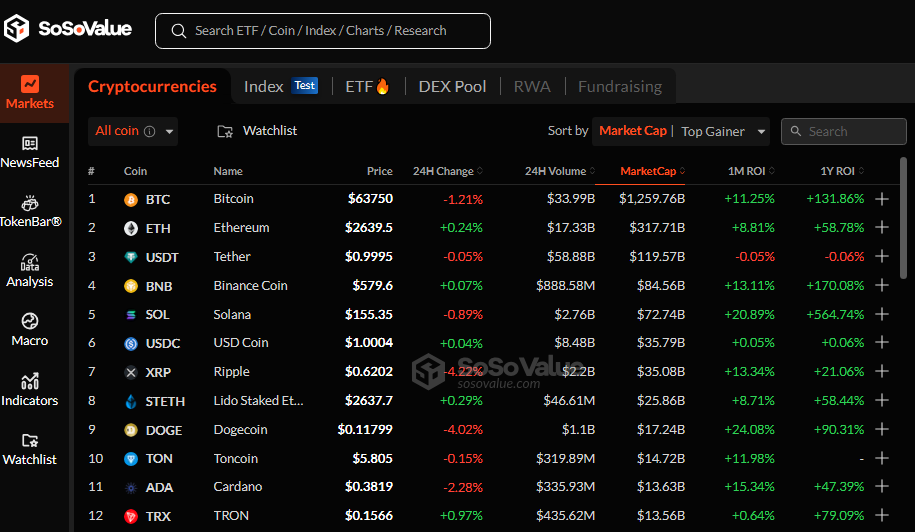Click Solana 1Y ROI +564.74%
This screenshot has height=532, width=915.
(x=835, y=314)
